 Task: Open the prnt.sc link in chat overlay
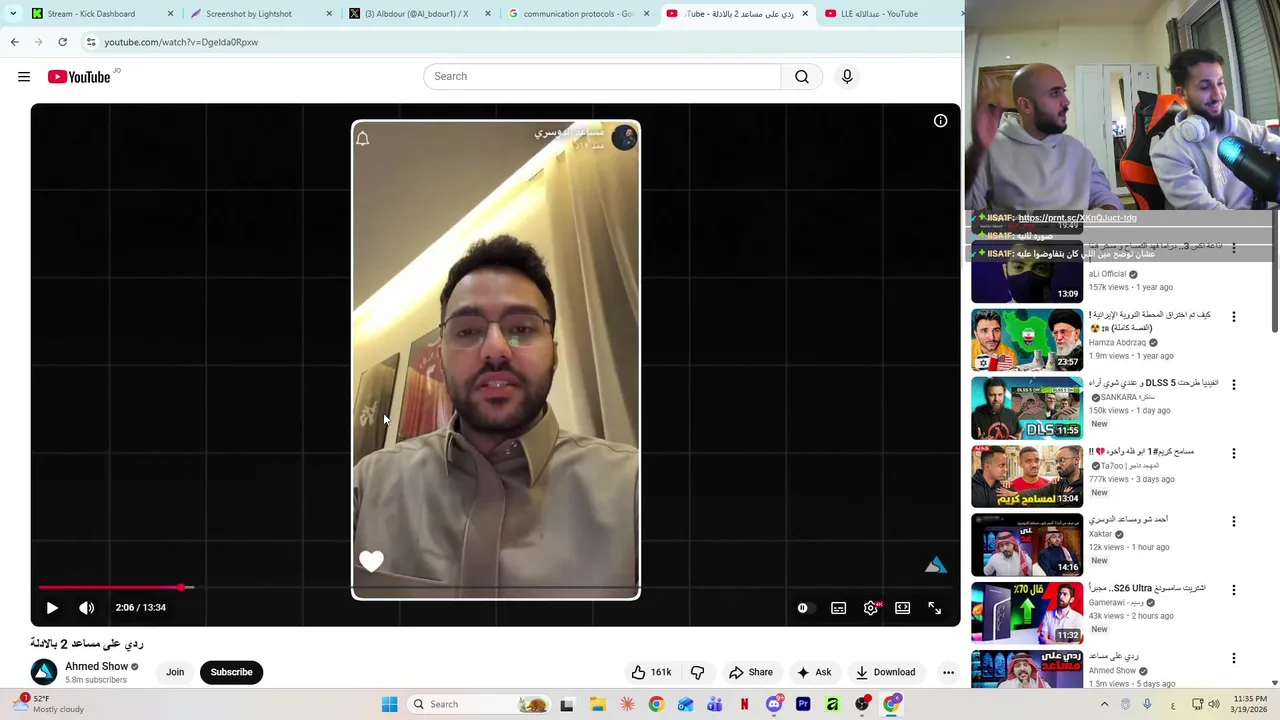click(x=1077, y=218)
